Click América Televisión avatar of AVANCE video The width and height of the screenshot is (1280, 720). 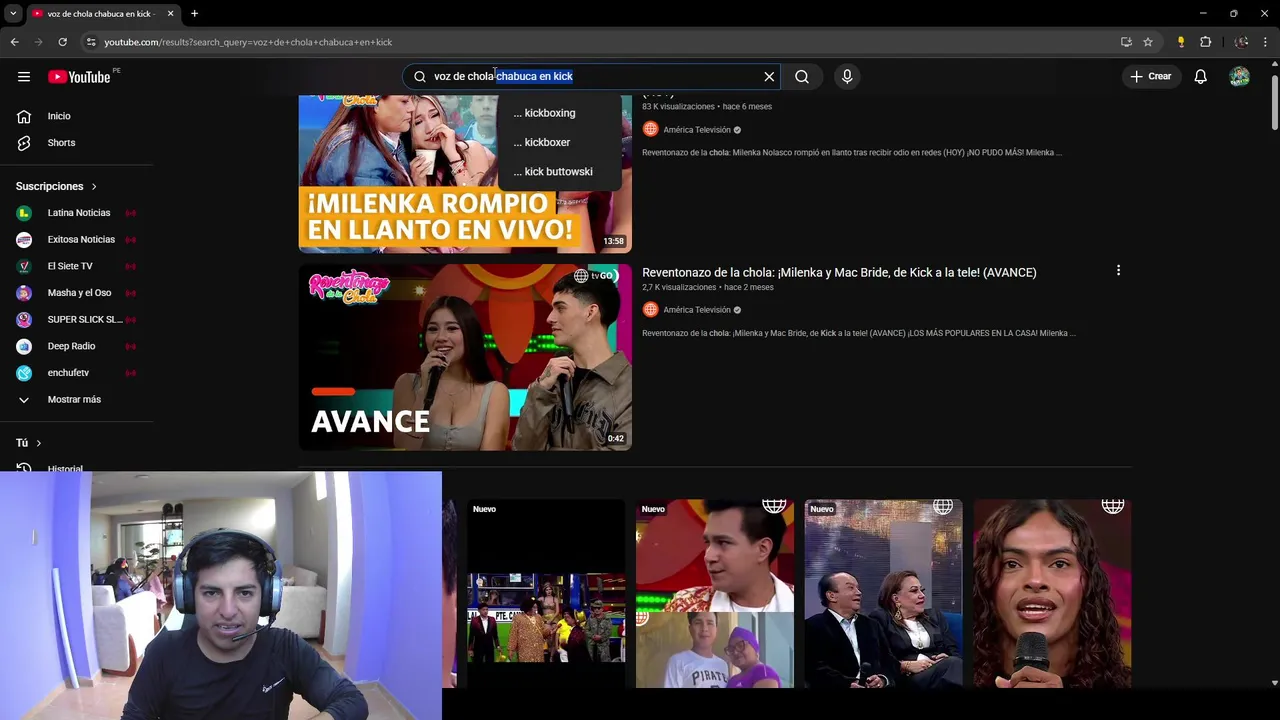tap(650, 310)
